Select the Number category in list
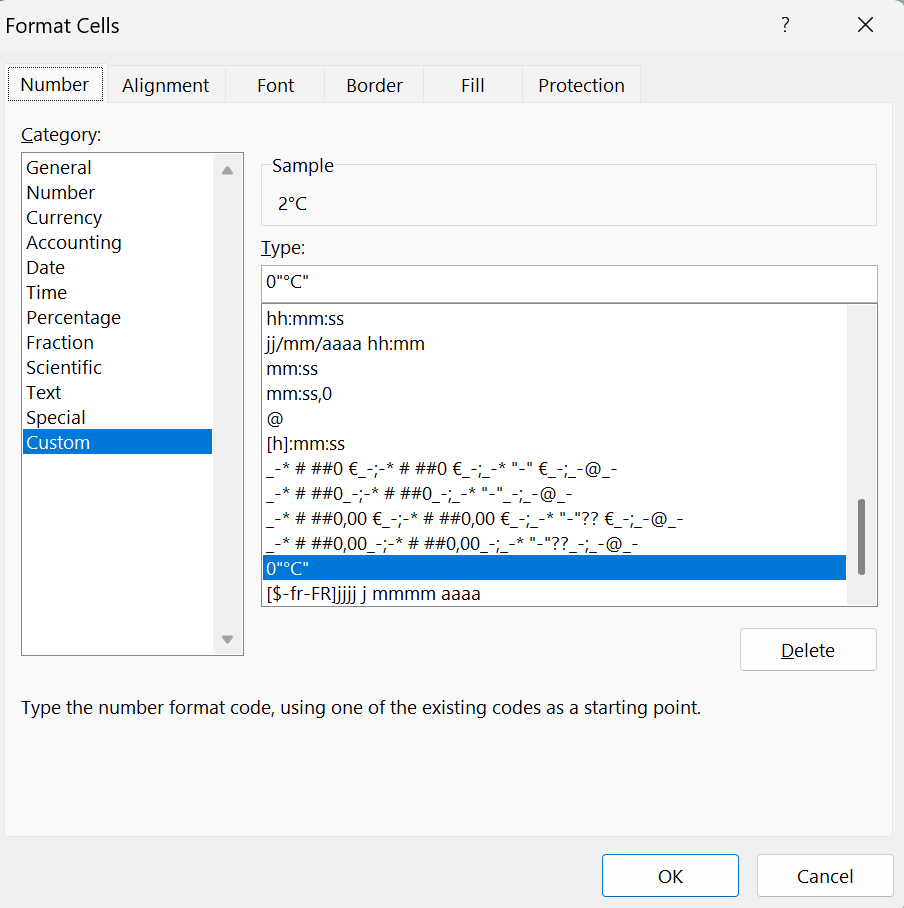Image resolution: width=904 pixels, height=908 pixels. pyautogui.click(x=118, y=192)
